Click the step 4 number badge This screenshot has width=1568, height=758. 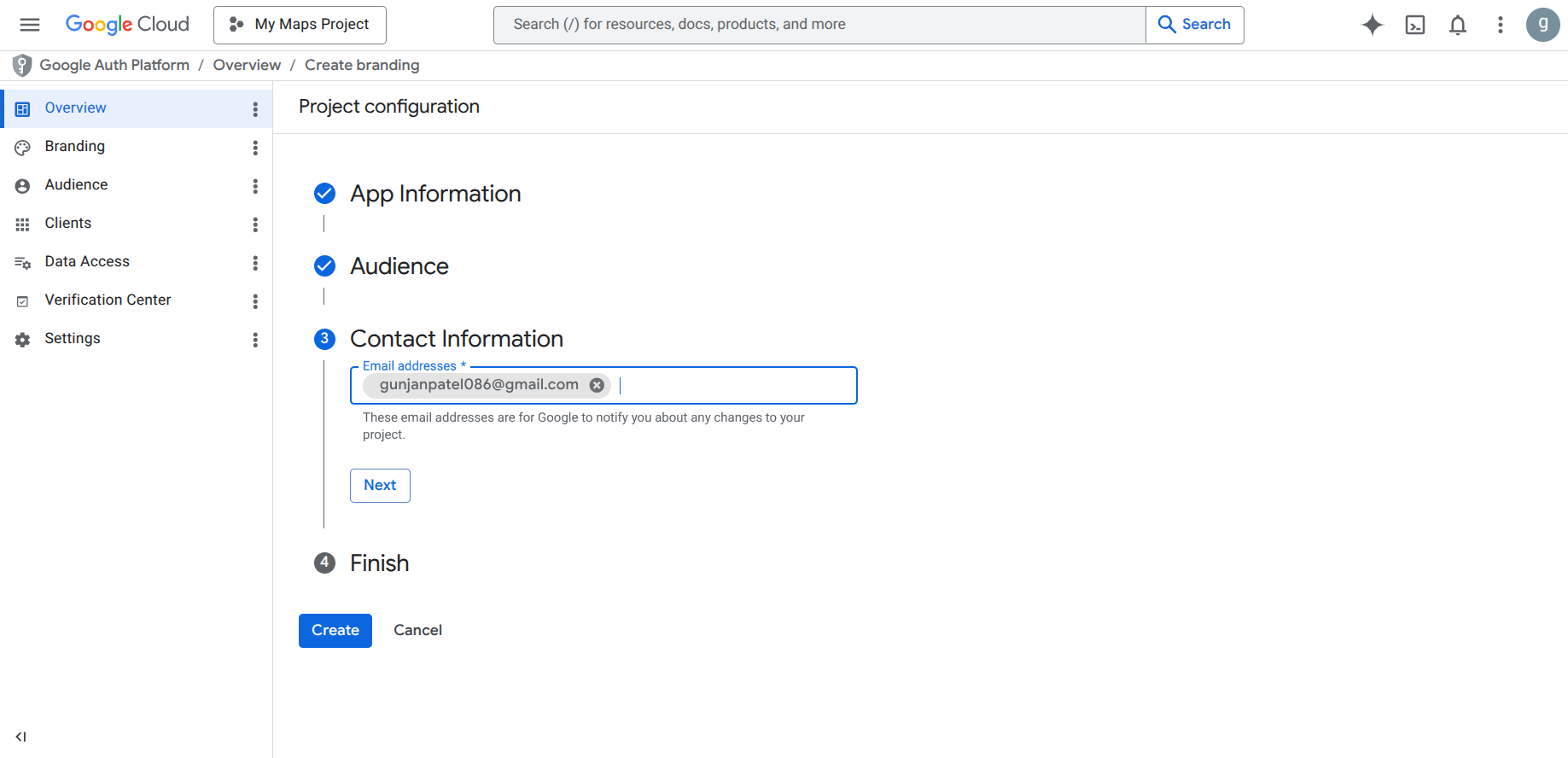pos(324,563)
